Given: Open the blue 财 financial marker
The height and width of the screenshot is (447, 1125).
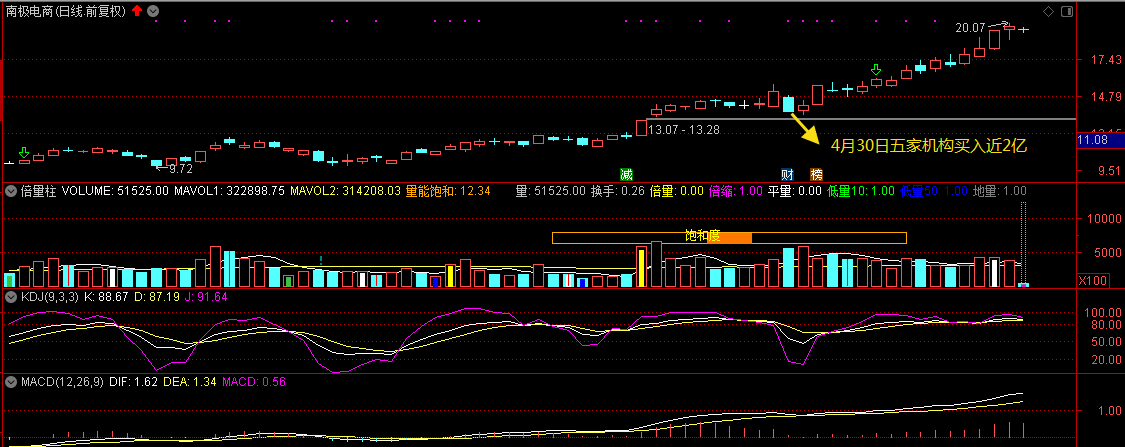Looking at the screenshot, I should pyautogui.click(x=787, y=174).
